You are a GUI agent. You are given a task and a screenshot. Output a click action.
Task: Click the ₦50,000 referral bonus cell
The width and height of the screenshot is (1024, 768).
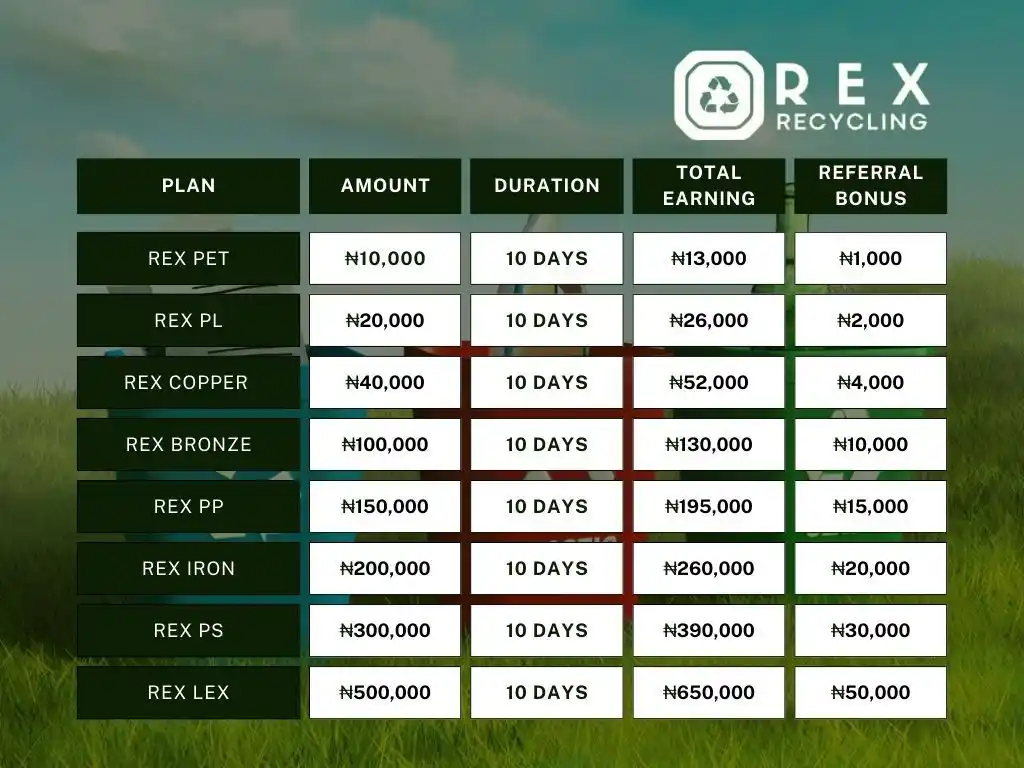tap(871, 693)
